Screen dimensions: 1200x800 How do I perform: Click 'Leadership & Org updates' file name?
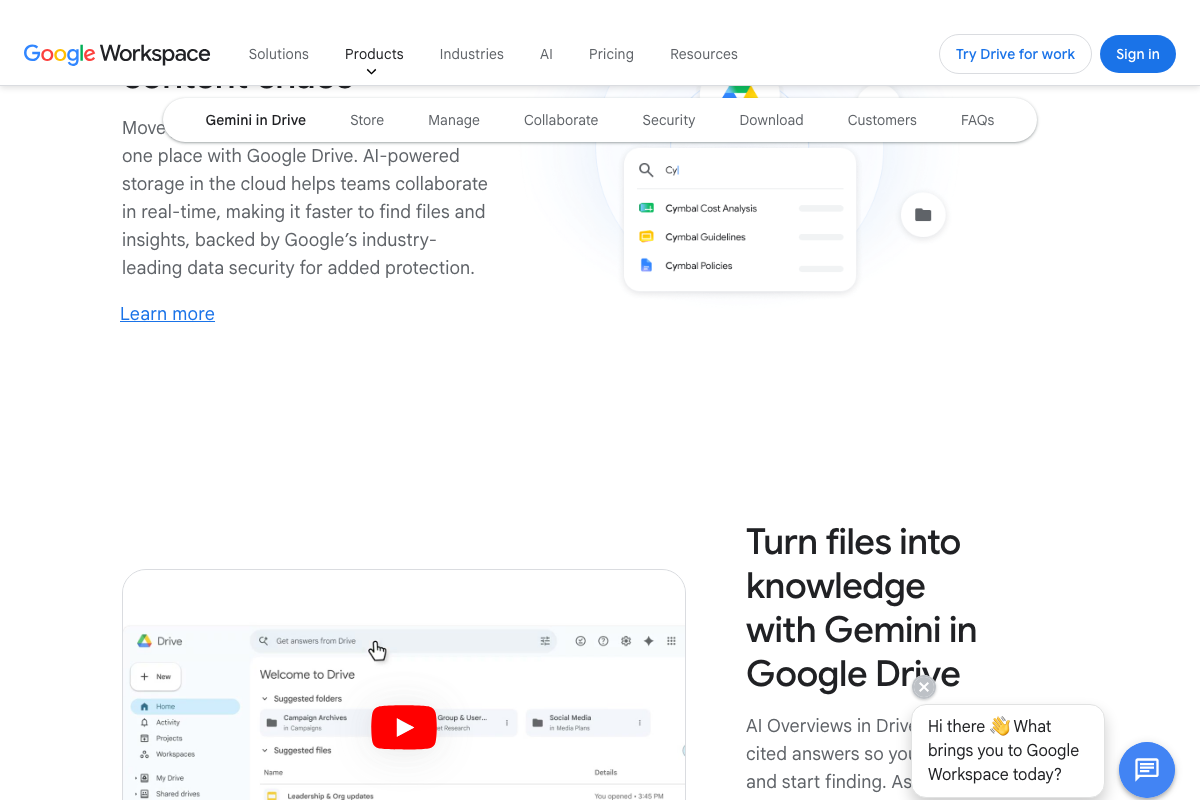[330, 796]
